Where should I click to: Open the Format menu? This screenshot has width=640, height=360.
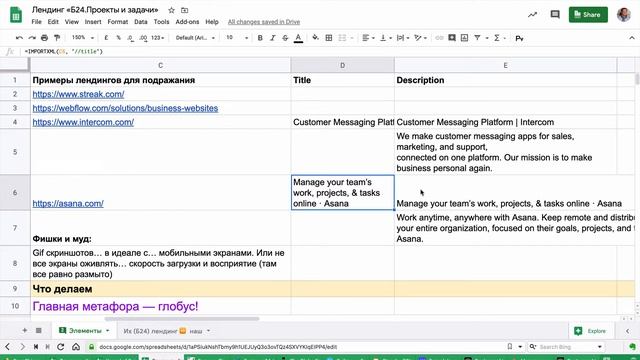coord(118,22)
